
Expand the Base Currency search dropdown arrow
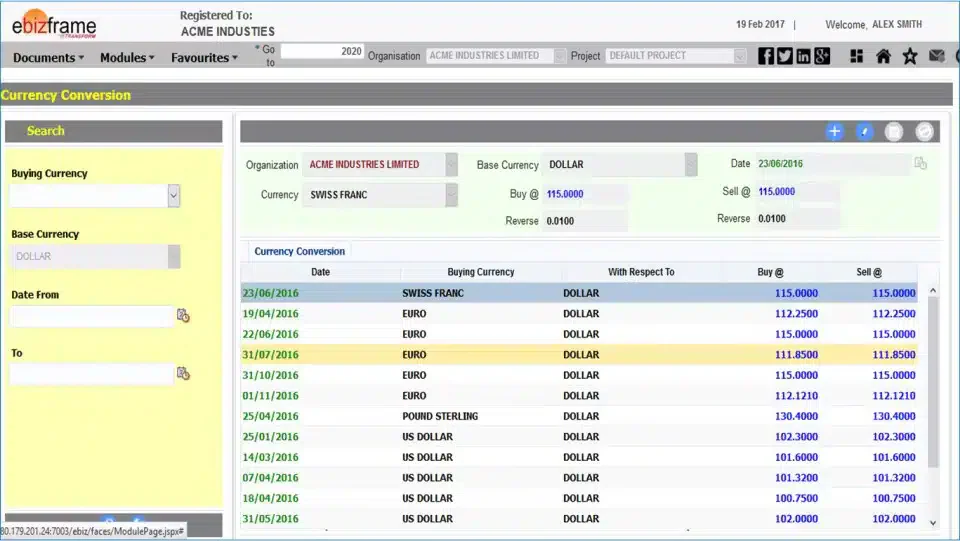pos(174,256)
